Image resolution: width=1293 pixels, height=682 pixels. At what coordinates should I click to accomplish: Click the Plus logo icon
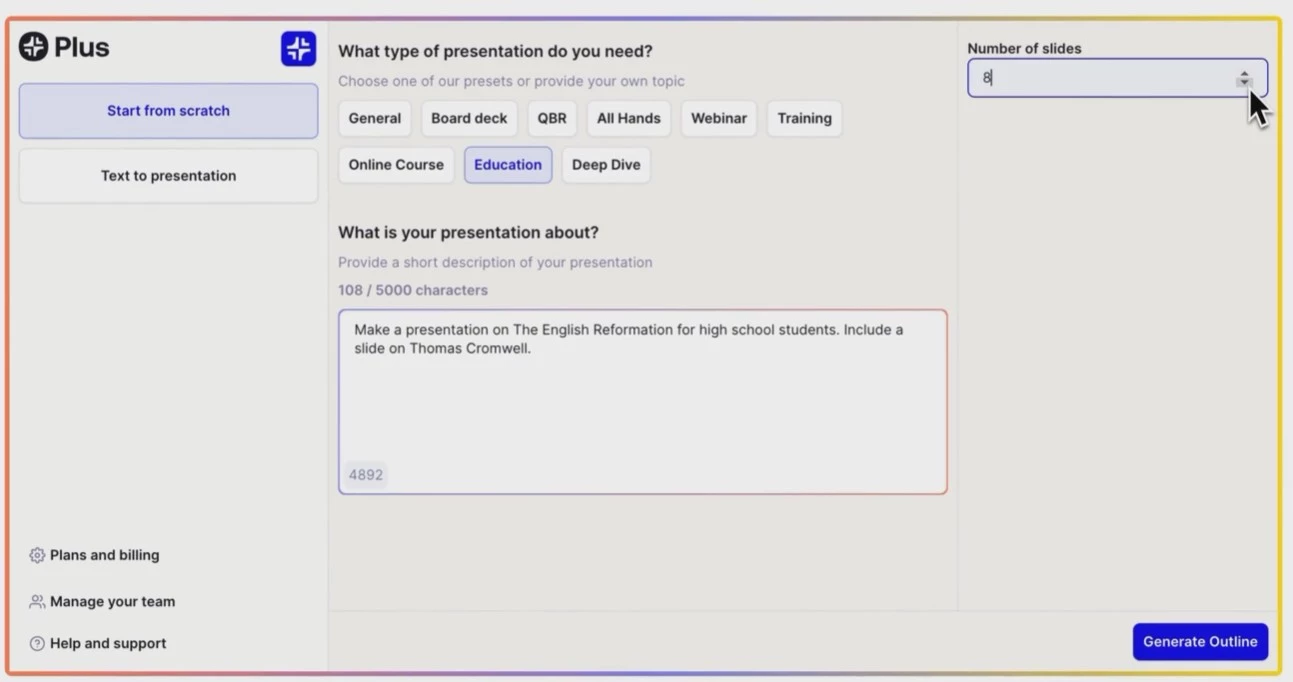33,47
